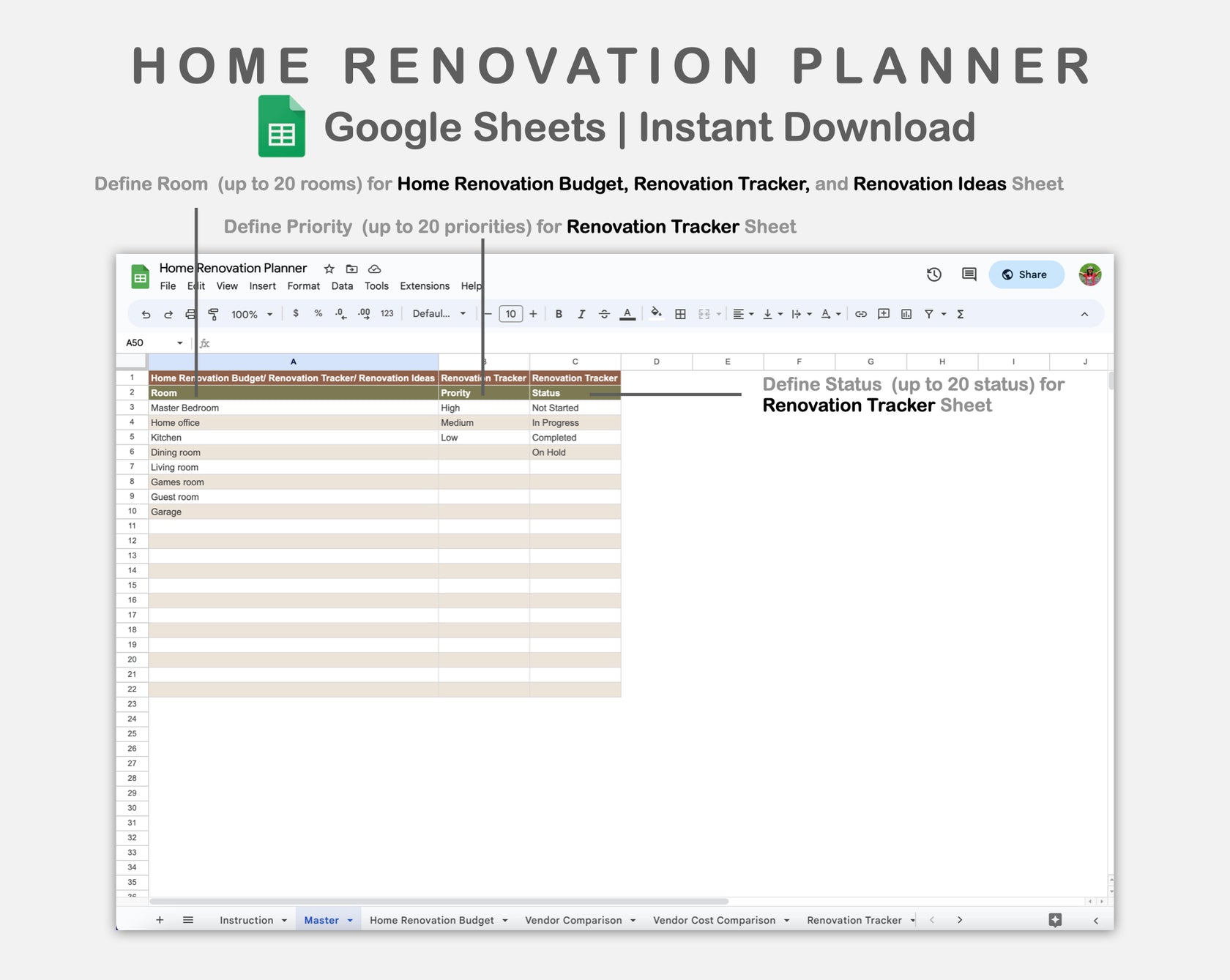Click the Share button
The height and width of the screenshot is (980, 1230).
pyautogui.click(x=1026, y=274)
